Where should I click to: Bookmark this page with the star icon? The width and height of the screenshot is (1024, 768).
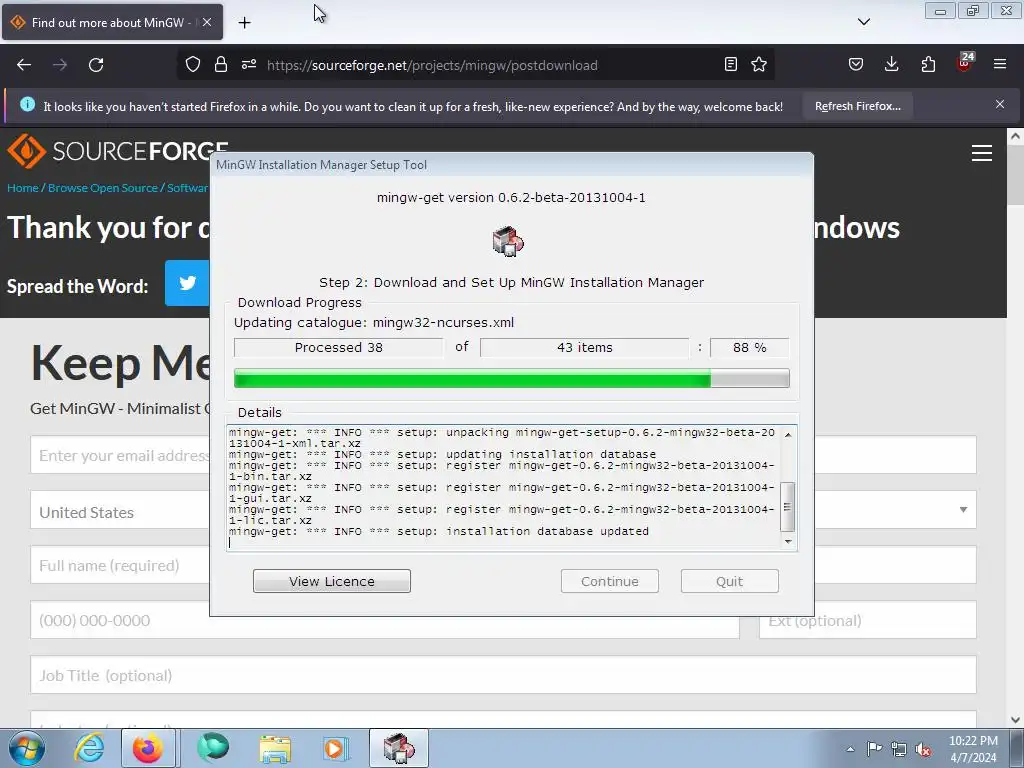759,65
